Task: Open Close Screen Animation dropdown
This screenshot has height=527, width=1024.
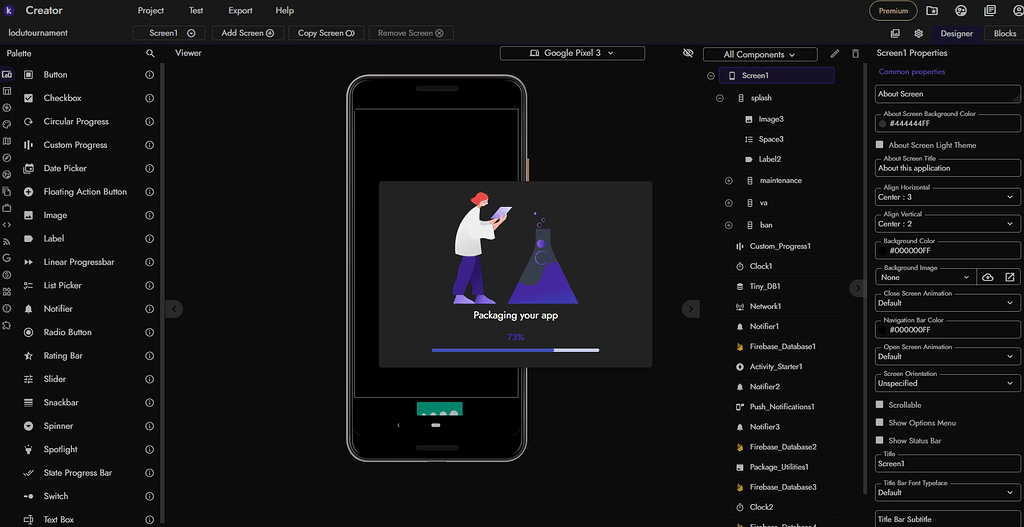Action: pos(947,303)
